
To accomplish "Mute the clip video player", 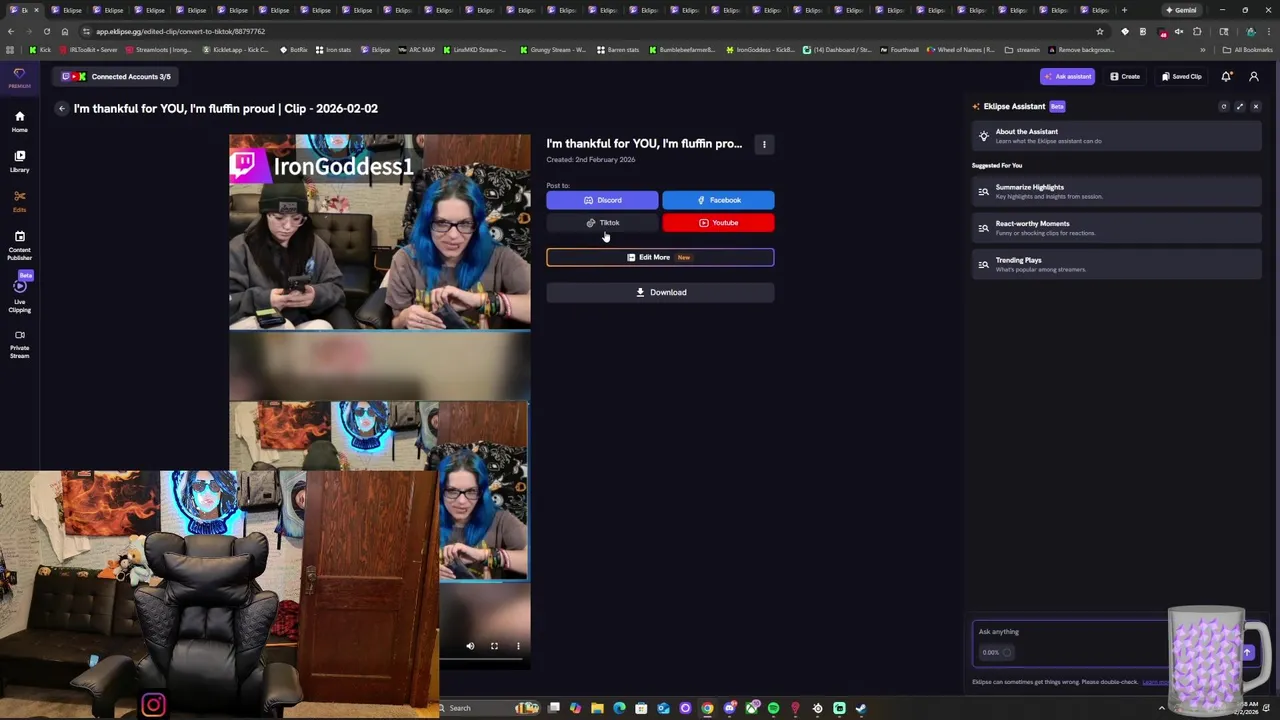I will (x=470, y=646).
